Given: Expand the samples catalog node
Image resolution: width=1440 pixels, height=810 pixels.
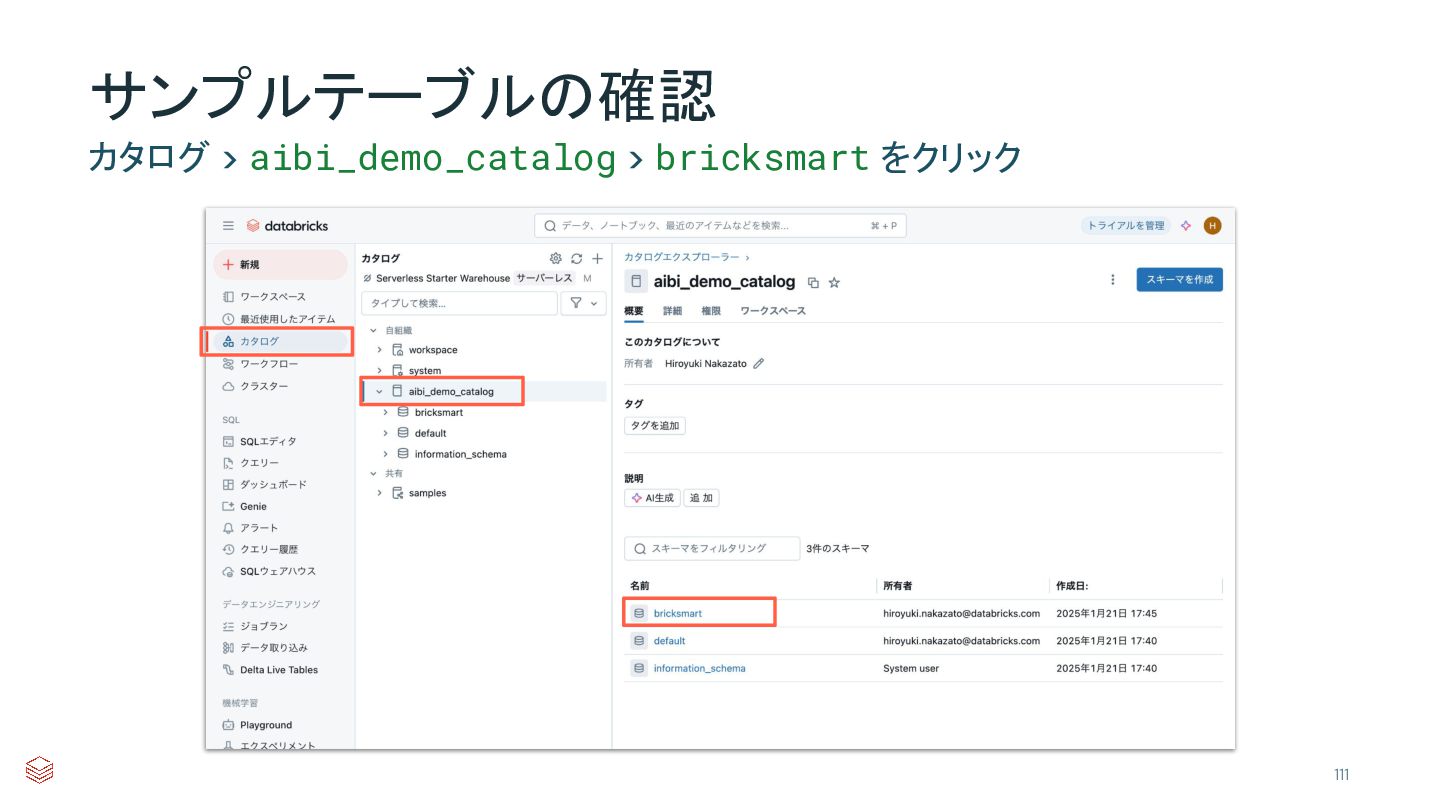Looking at the screenshot, I should (x=380, y=493).
